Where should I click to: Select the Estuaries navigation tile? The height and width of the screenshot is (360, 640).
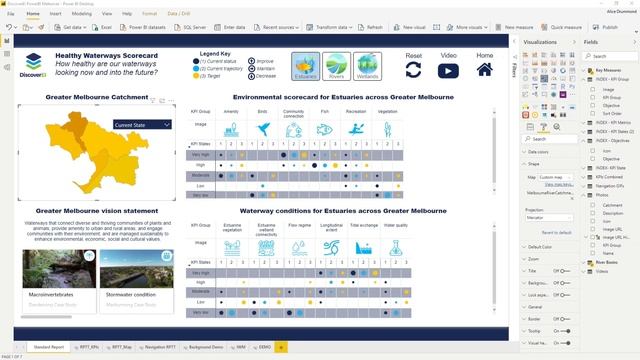(305, 66)
